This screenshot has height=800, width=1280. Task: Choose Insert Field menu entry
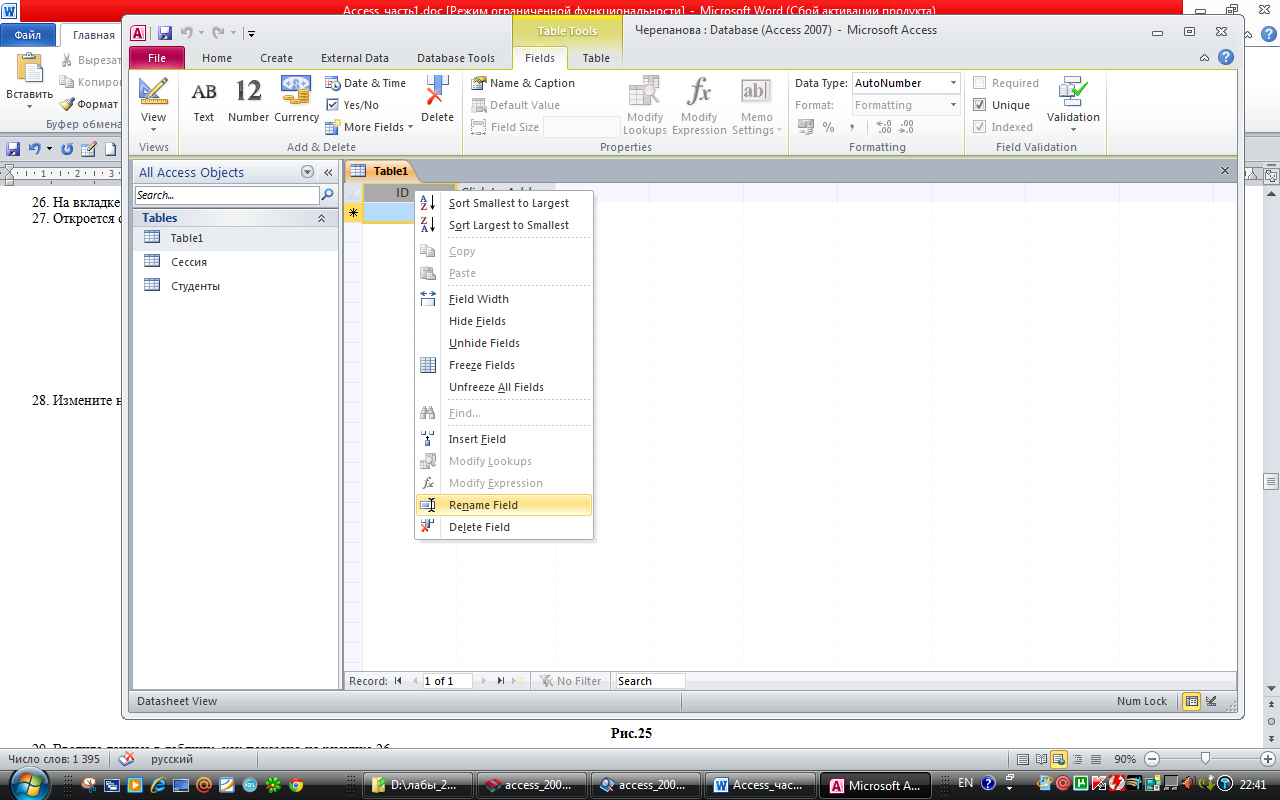(504, 439)
